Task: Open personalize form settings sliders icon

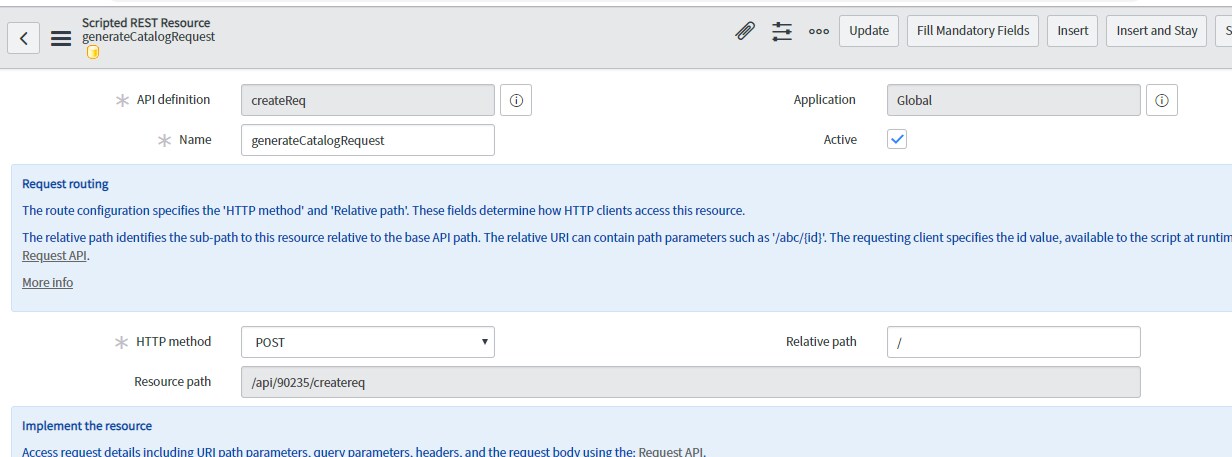Action: point(782,31)
